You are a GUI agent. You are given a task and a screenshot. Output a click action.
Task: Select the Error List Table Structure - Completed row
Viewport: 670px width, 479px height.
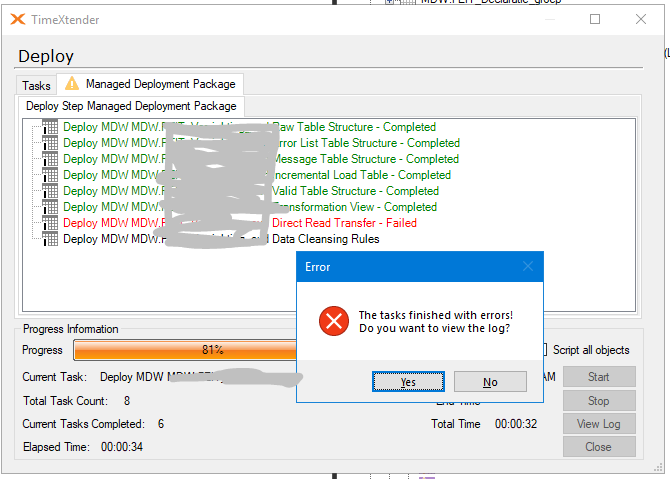[262, 143]
